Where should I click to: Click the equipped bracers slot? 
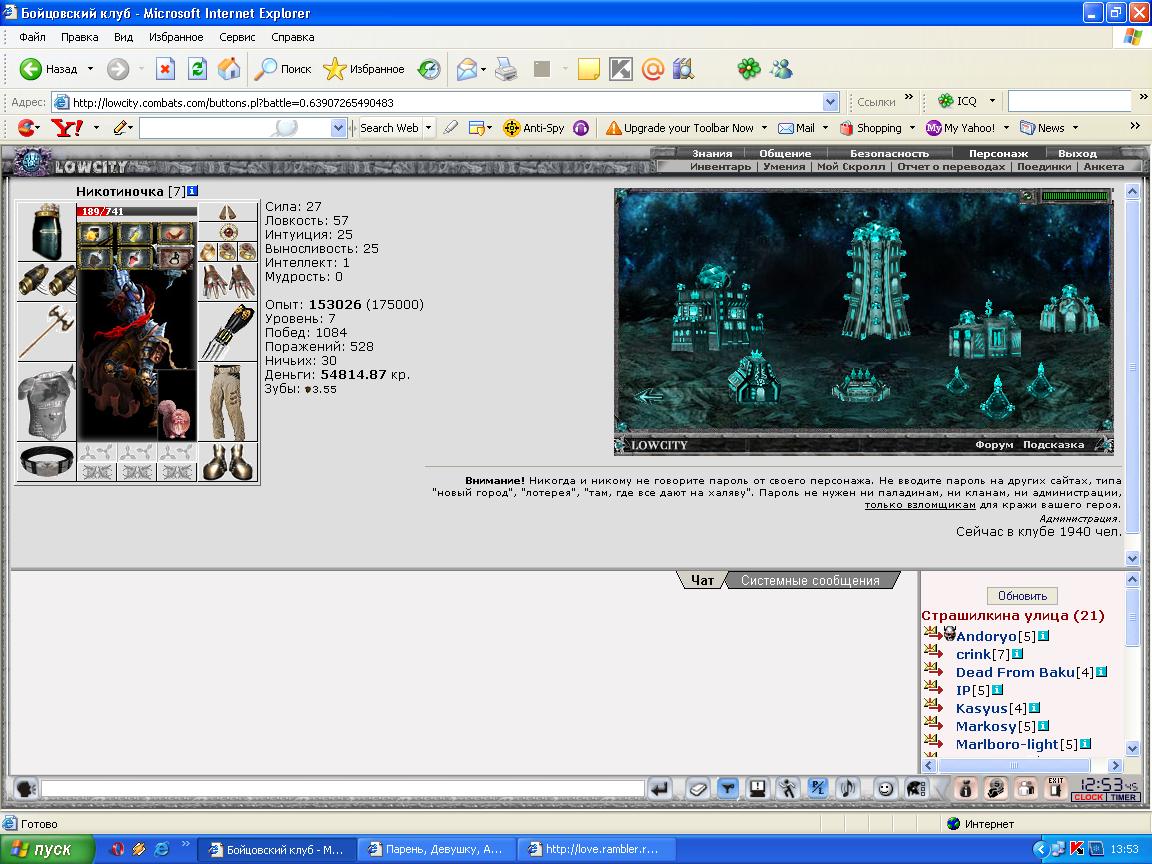click(46, 281)
